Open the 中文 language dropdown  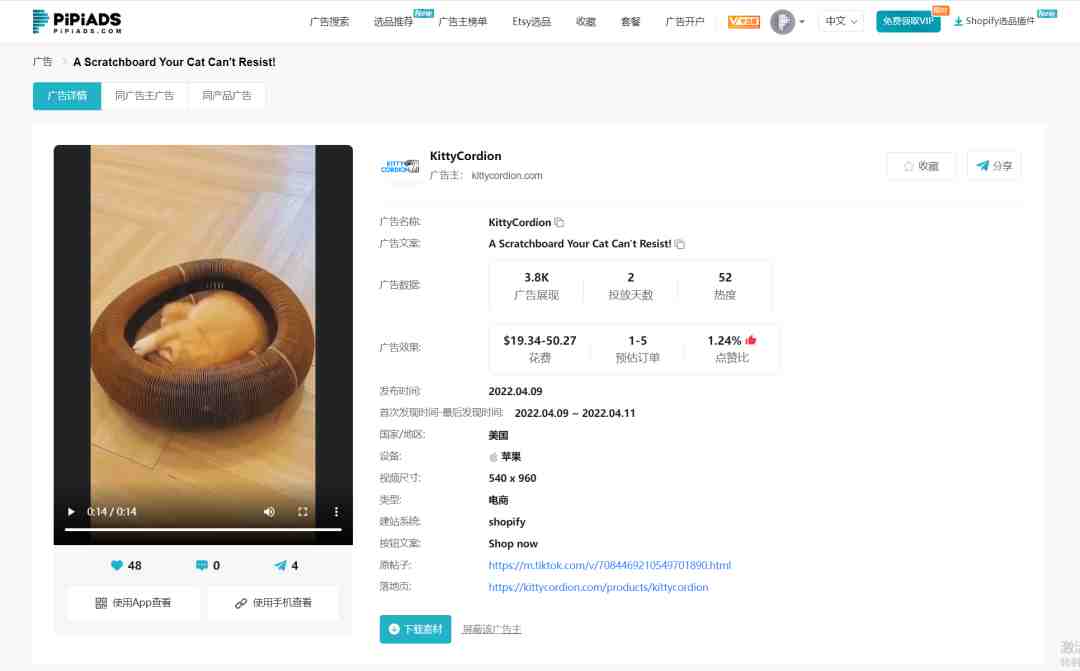(841, 21)
